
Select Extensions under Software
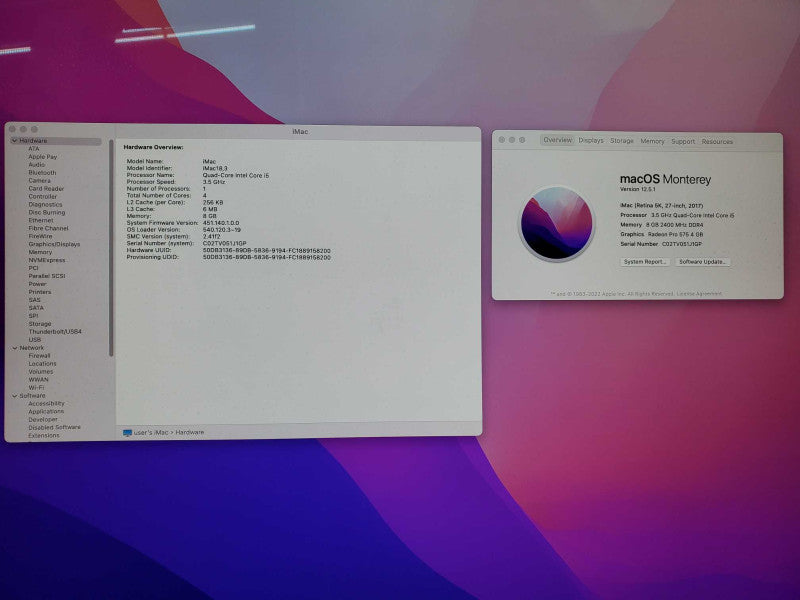pyautogui.click(x=44, y=435)
